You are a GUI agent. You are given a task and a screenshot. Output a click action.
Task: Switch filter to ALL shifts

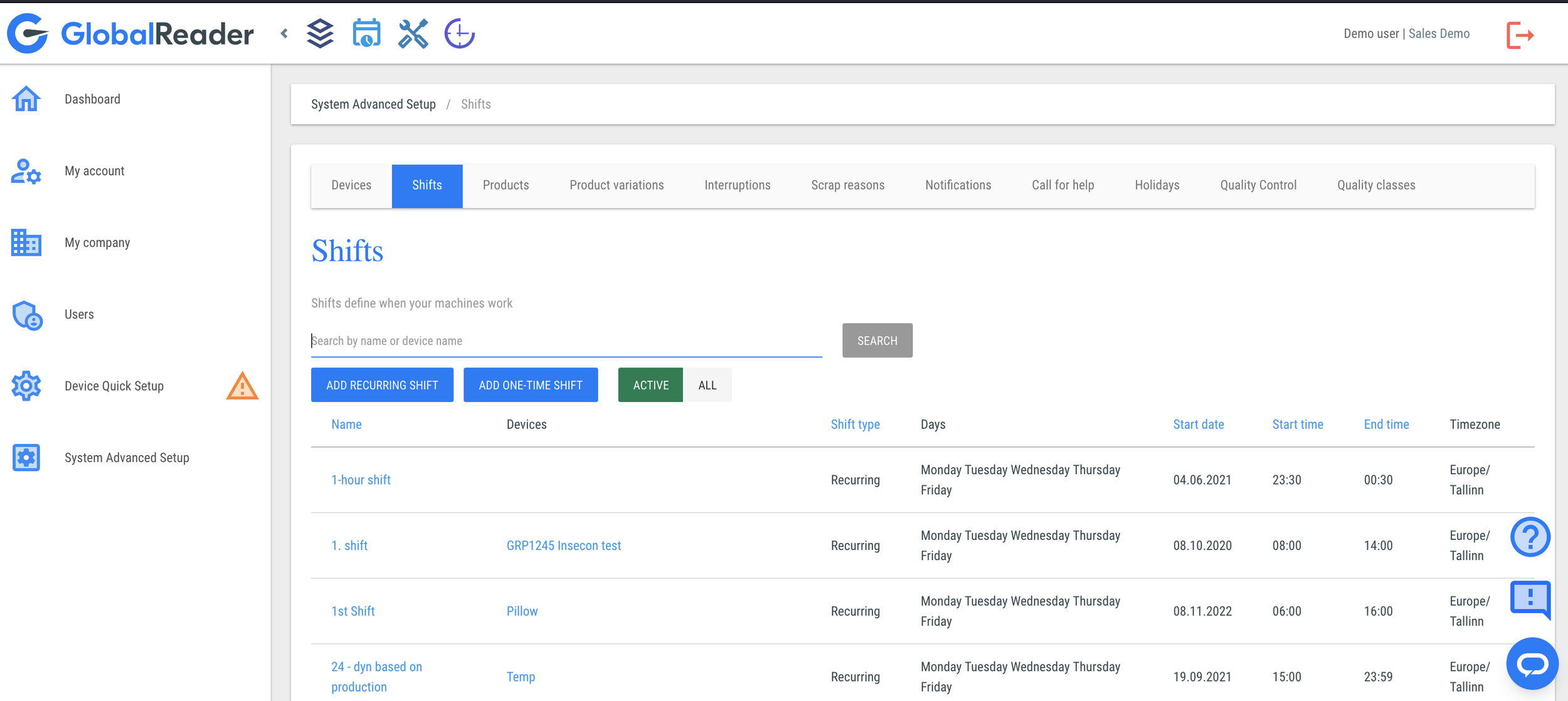(707, 385)
